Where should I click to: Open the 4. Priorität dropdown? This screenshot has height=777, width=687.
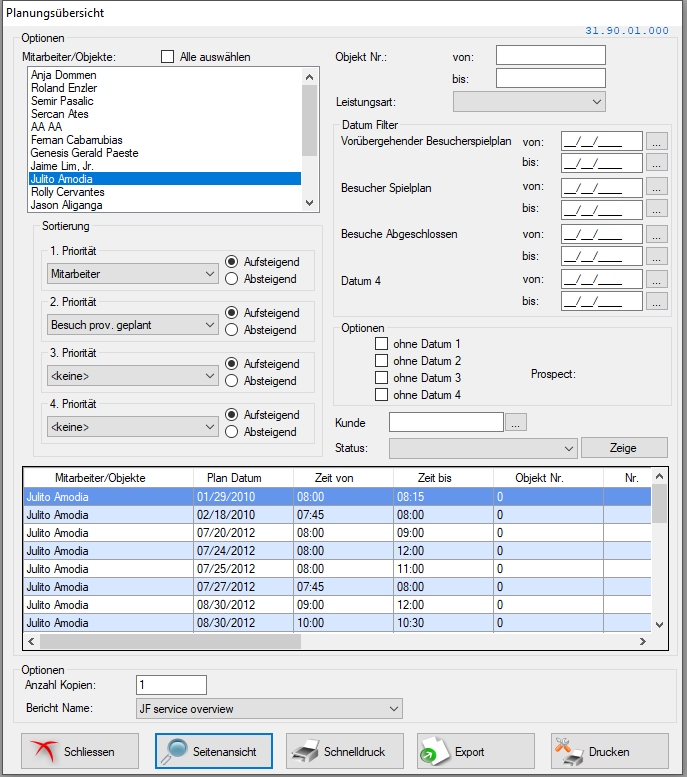coord(132,427)
